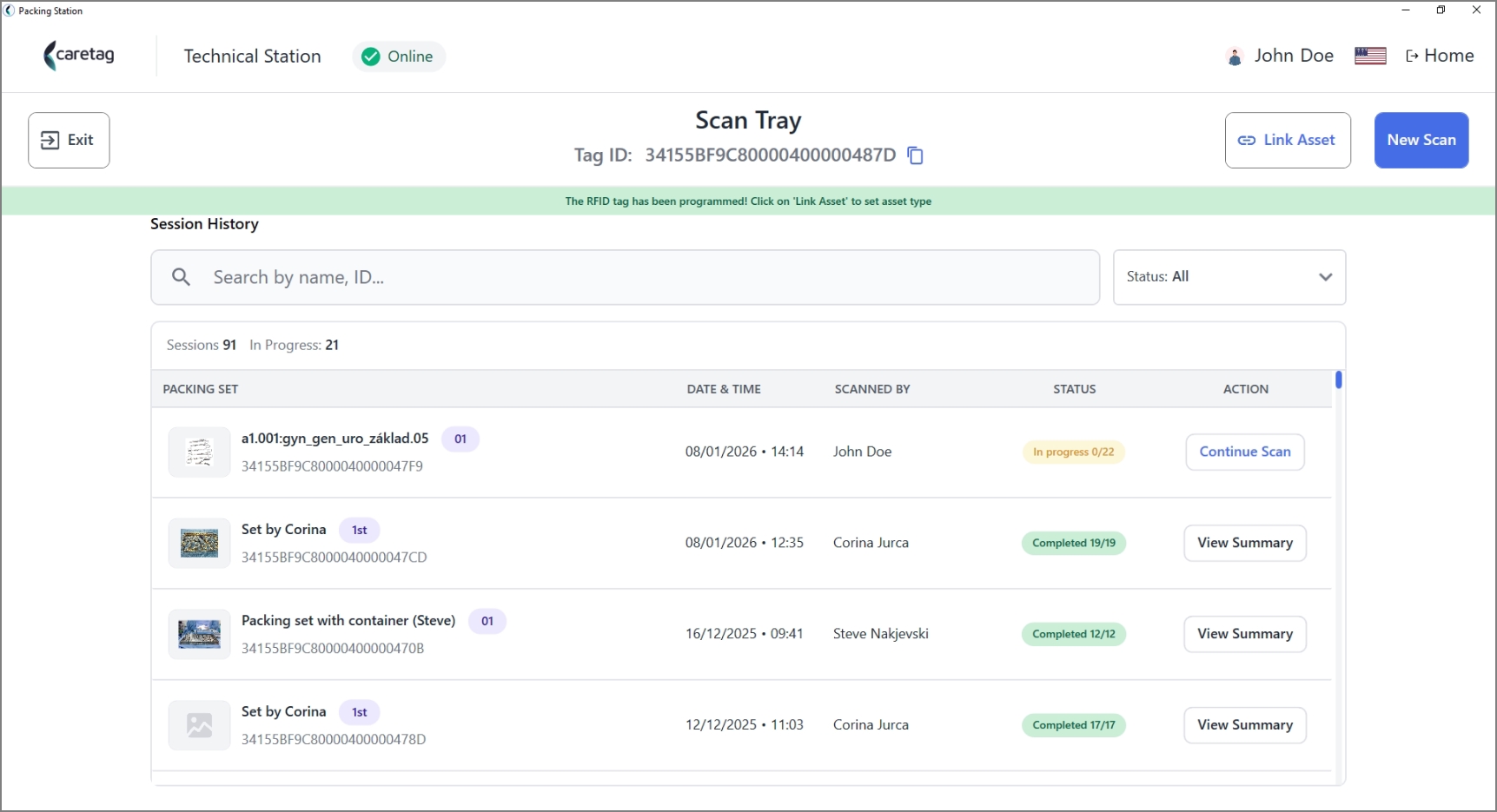The width and height of the screenshot is (1497, 812).
Task: Click the search magnifier icon
Action: 181,277
